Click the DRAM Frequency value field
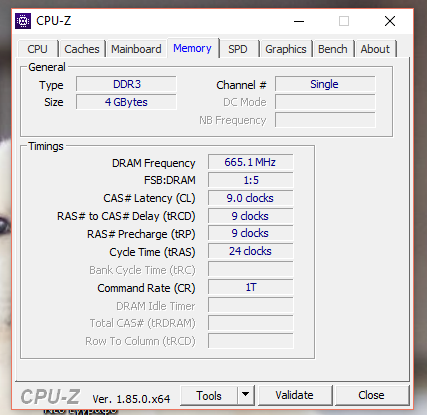This screenshot has width=427, height=415. pyautogui.click(x=250, y=162)
